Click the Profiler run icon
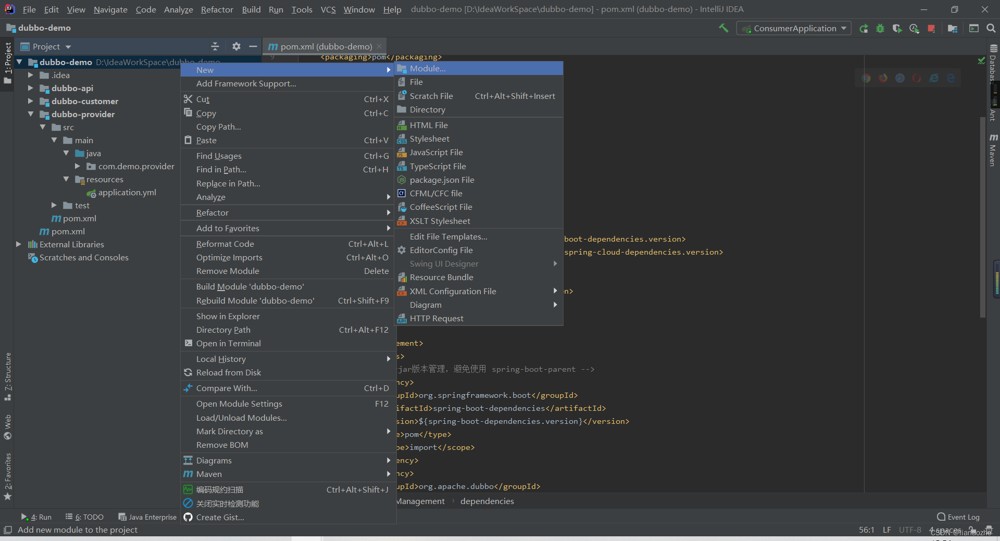This screenshot has height=541, width=1000. pos(914,28)
